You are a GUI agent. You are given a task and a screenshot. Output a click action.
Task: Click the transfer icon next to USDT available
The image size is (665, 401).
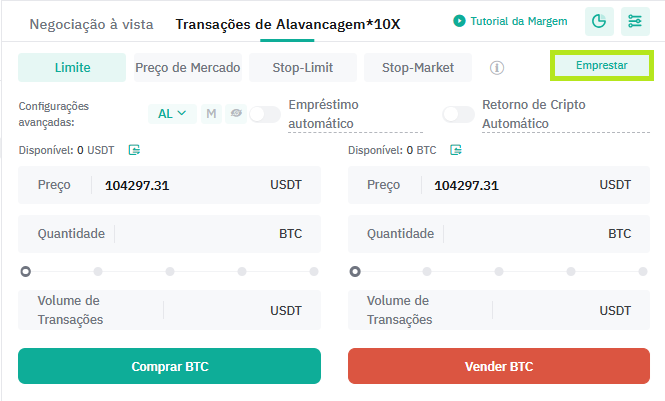pos(134,150)
